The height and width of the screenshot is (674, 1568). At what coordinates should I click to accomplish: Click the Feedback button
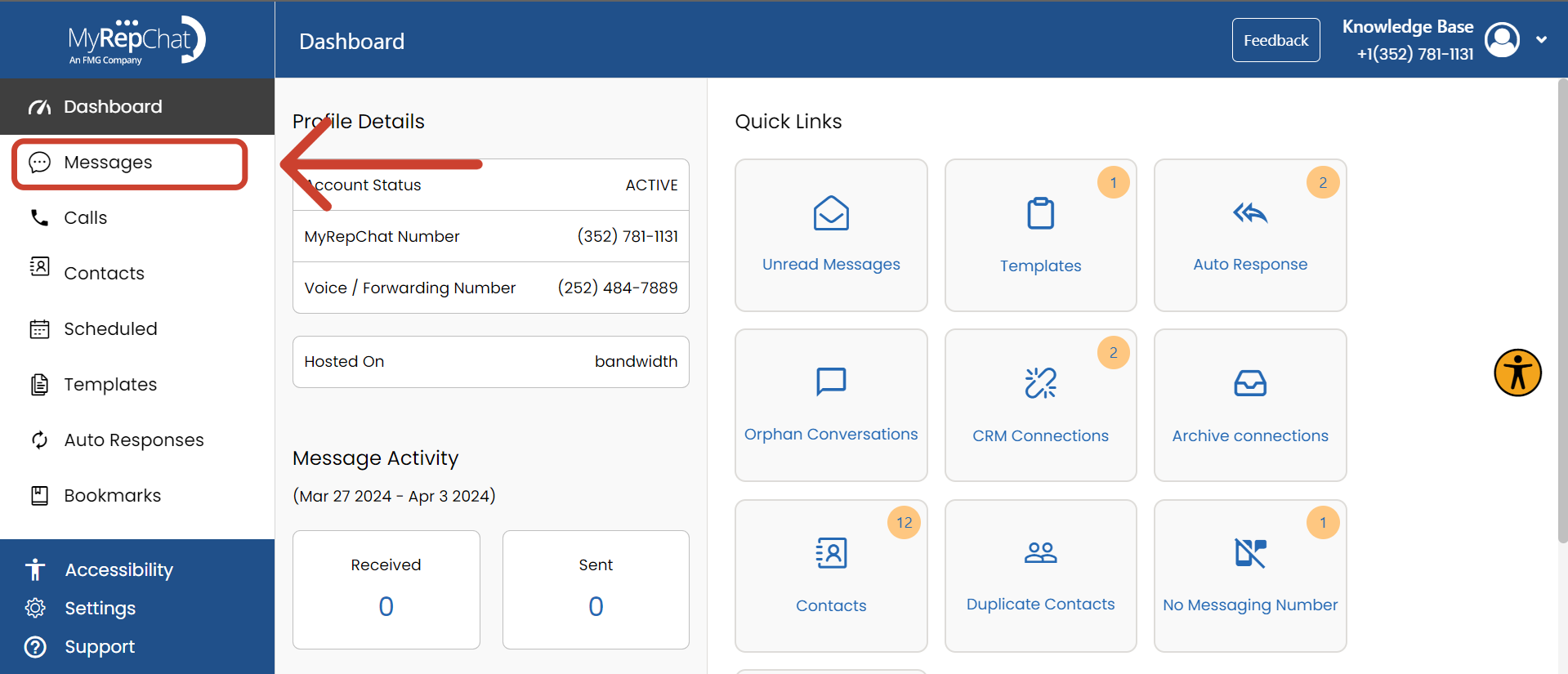[1275, 40]
